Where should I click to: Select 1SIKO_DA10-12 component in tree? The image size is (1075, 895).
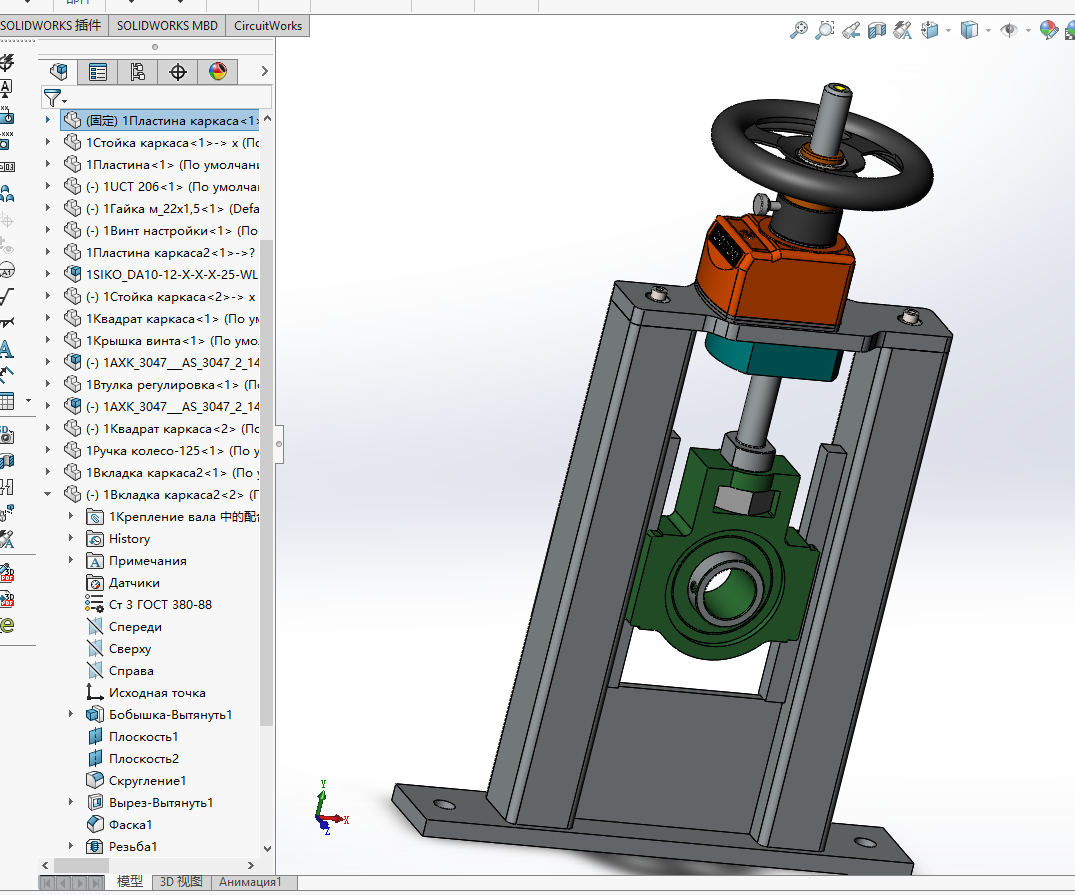point(161,274)
